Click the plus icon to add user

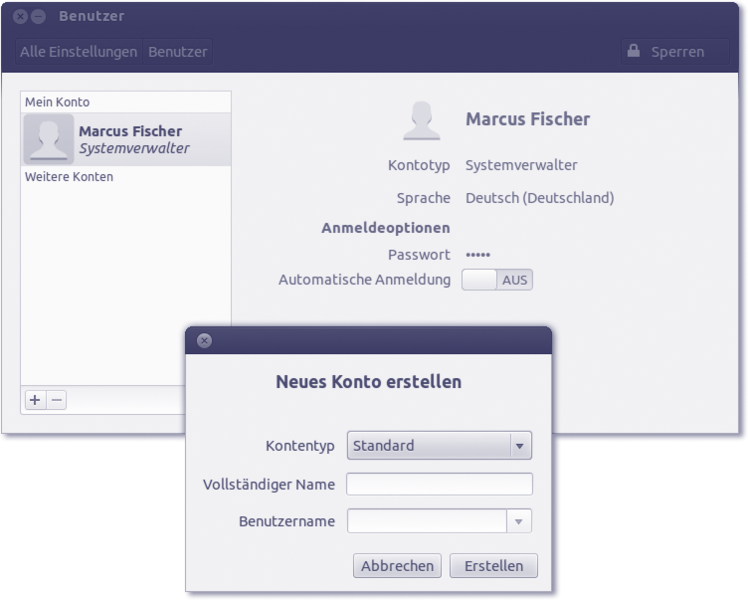(x=35, y=400)
